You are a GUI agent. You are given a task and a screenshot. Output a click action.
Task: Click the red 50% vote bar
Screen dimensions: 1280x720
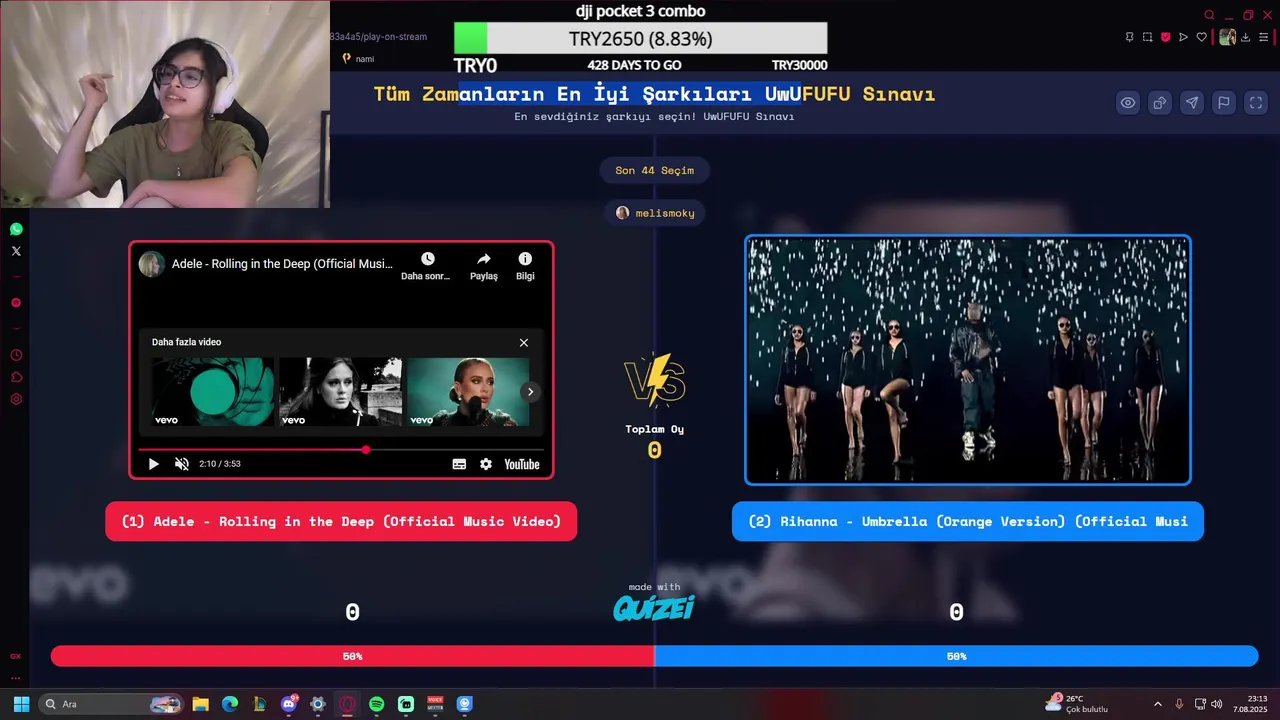[x=352, y=656]
